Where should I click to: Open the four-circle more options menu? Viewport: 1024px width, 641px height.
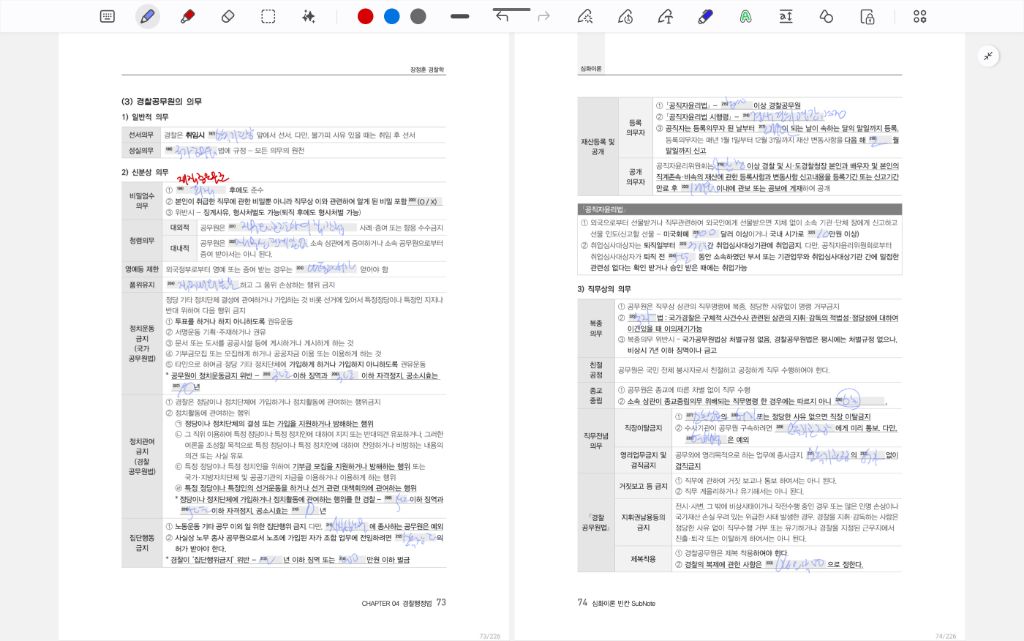tap(920, 16)
